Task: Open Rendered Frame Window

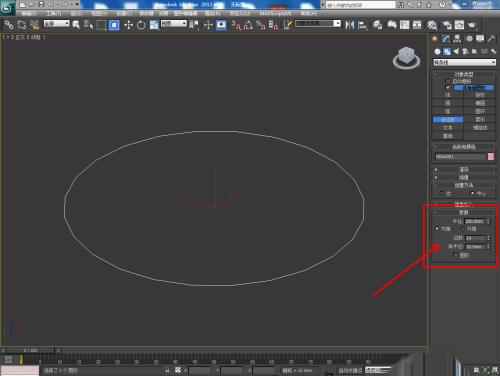Action: pos(459,25)
